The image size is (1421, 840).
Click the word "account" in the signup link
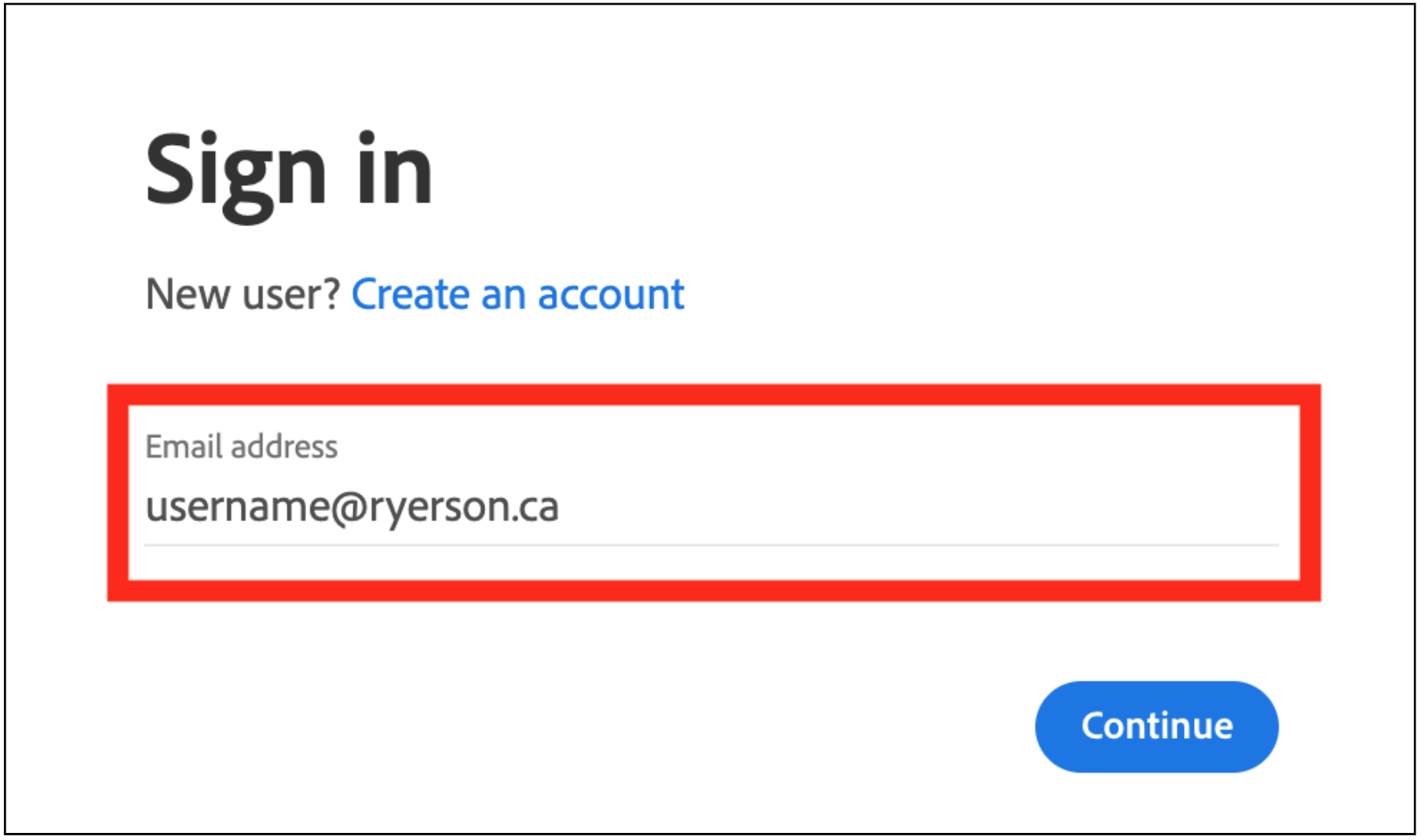[x=611, y=295]
